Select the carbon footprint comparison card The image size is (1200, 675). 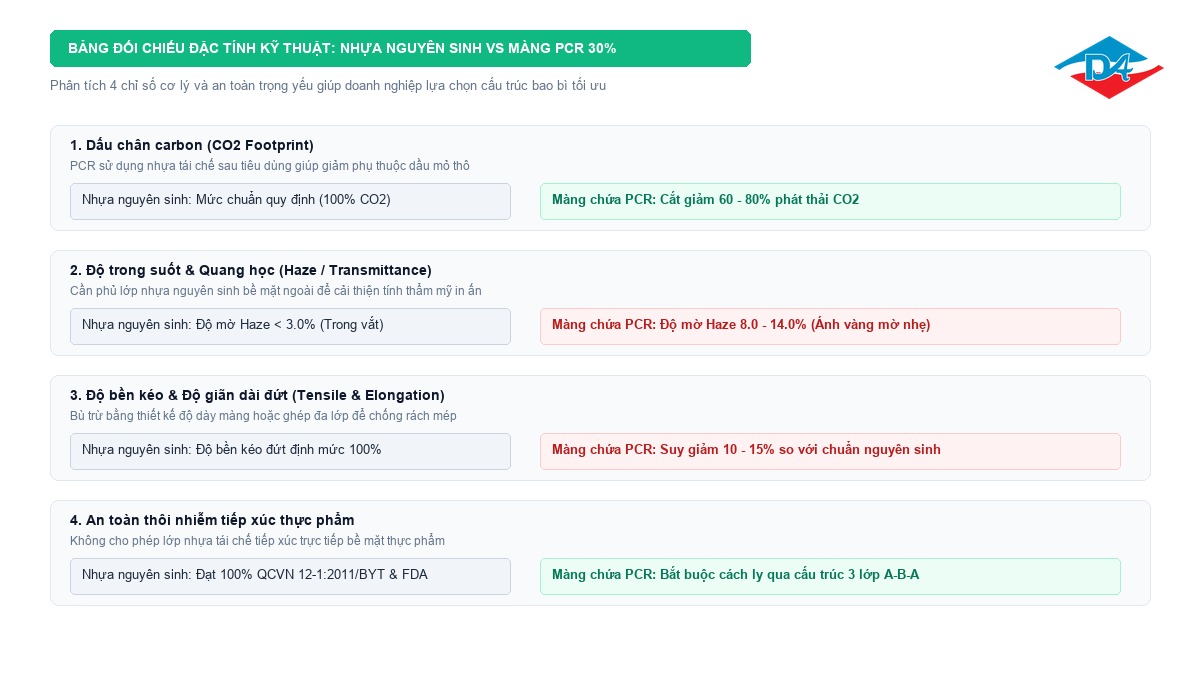pyautogui.click(x=600, y=178)
